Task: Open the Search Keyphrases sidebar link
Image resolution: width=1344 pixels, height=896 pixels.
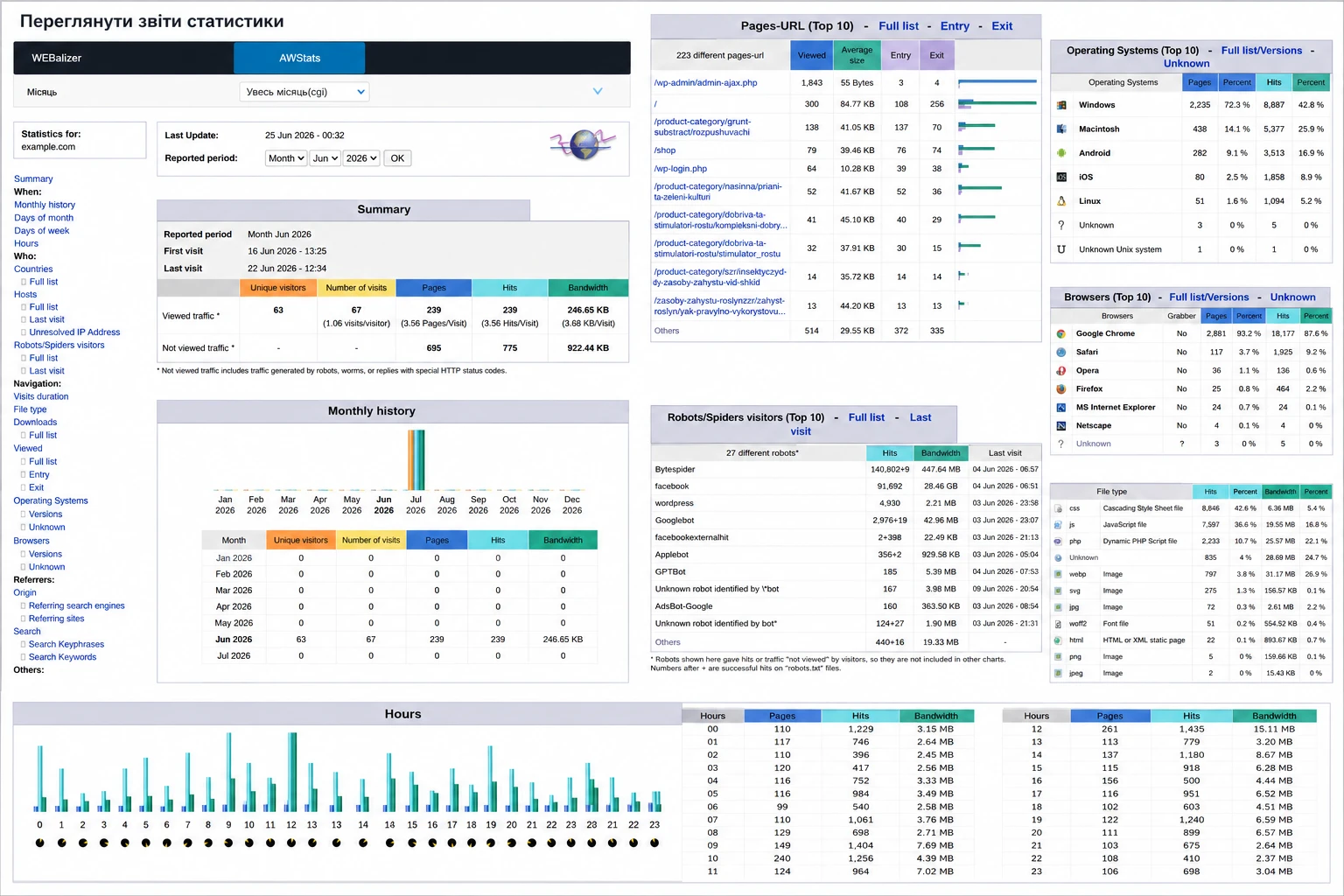Action: click(x=66, y=644)
